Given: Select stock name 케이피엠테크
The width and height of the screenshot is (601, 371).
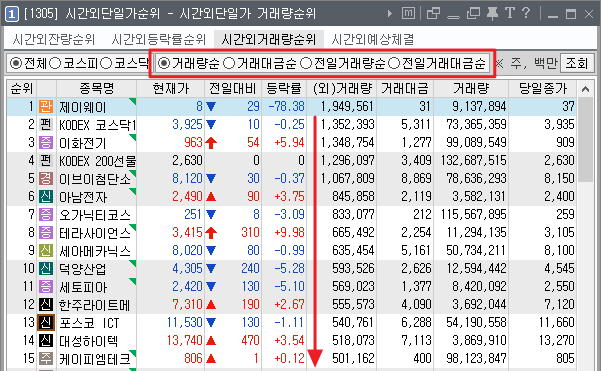Looking at the screenshot, I should pyautogui.click(x=95, y=359).
